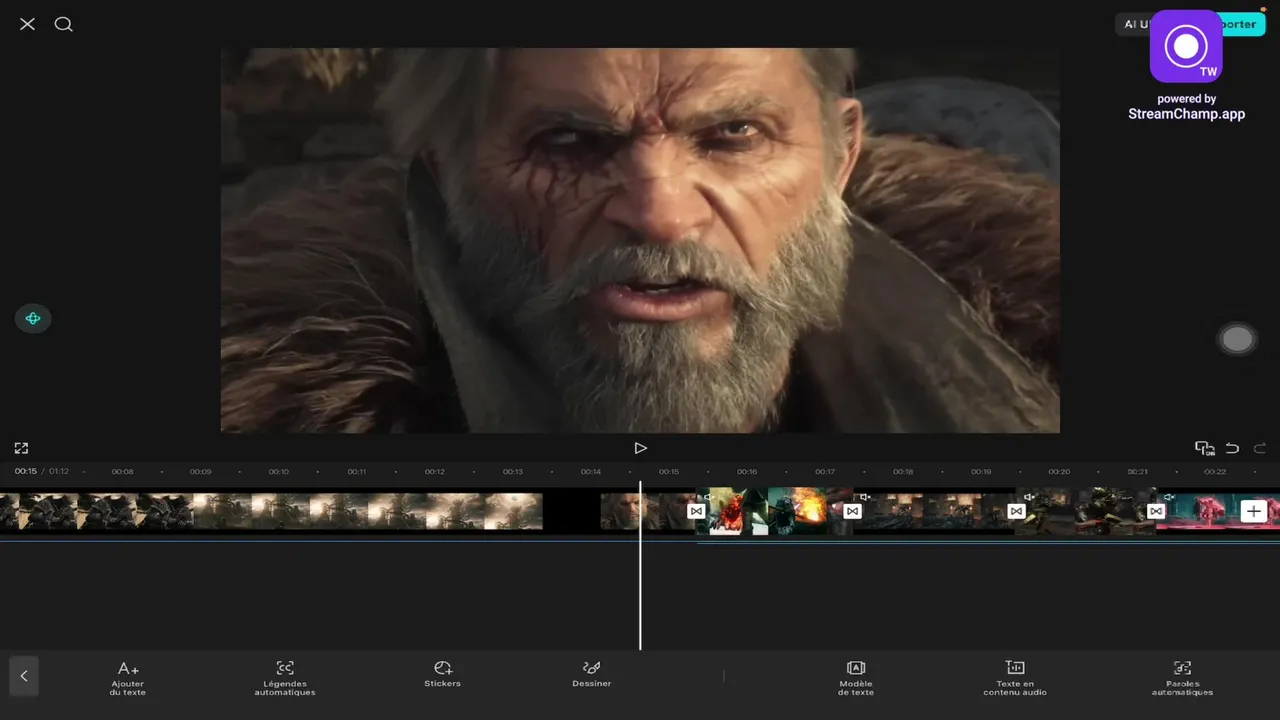Image resolution: width=1280 pixels, height=720 pixels.
Task: Toggle the main track magnet icon
Action: [x=1205, y=448]
